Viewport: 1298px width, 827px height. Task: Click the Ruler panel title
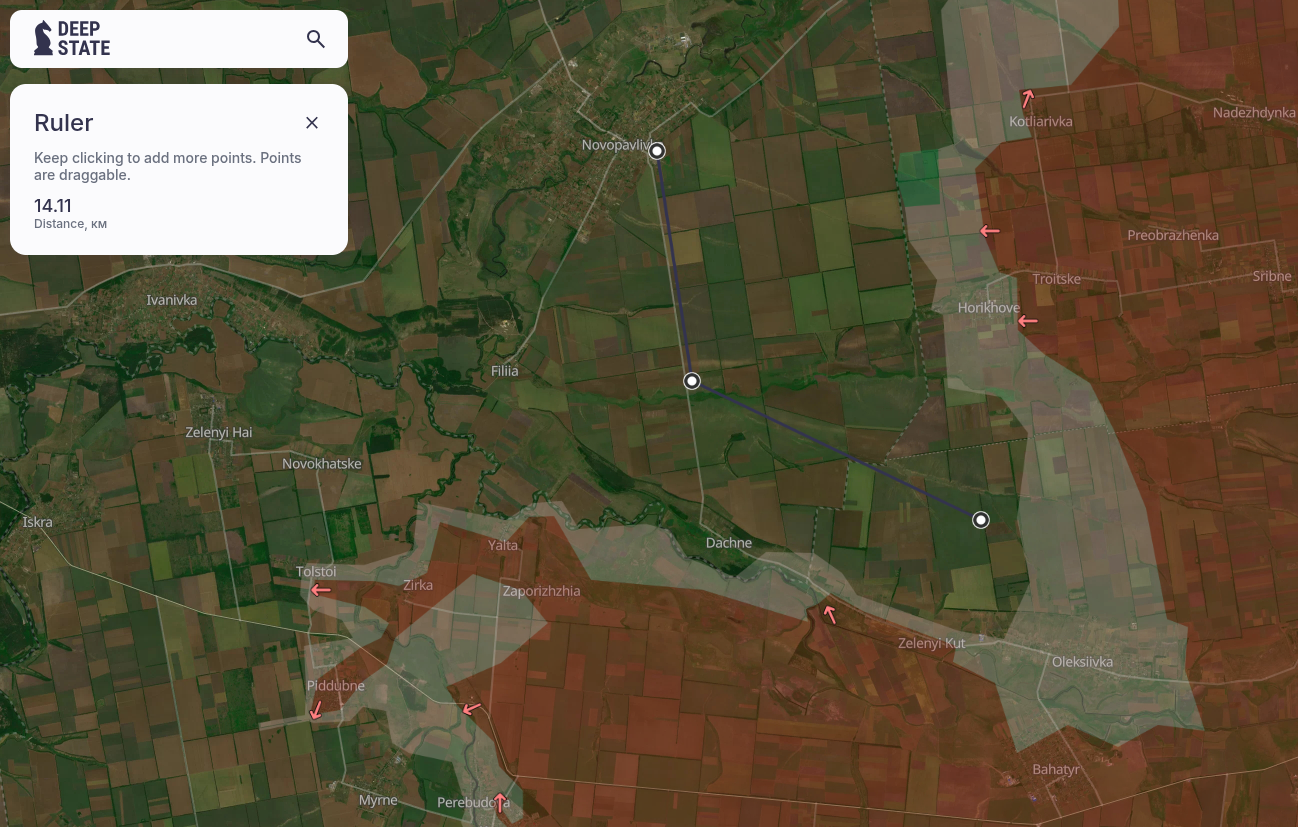(x=64, y=123)
